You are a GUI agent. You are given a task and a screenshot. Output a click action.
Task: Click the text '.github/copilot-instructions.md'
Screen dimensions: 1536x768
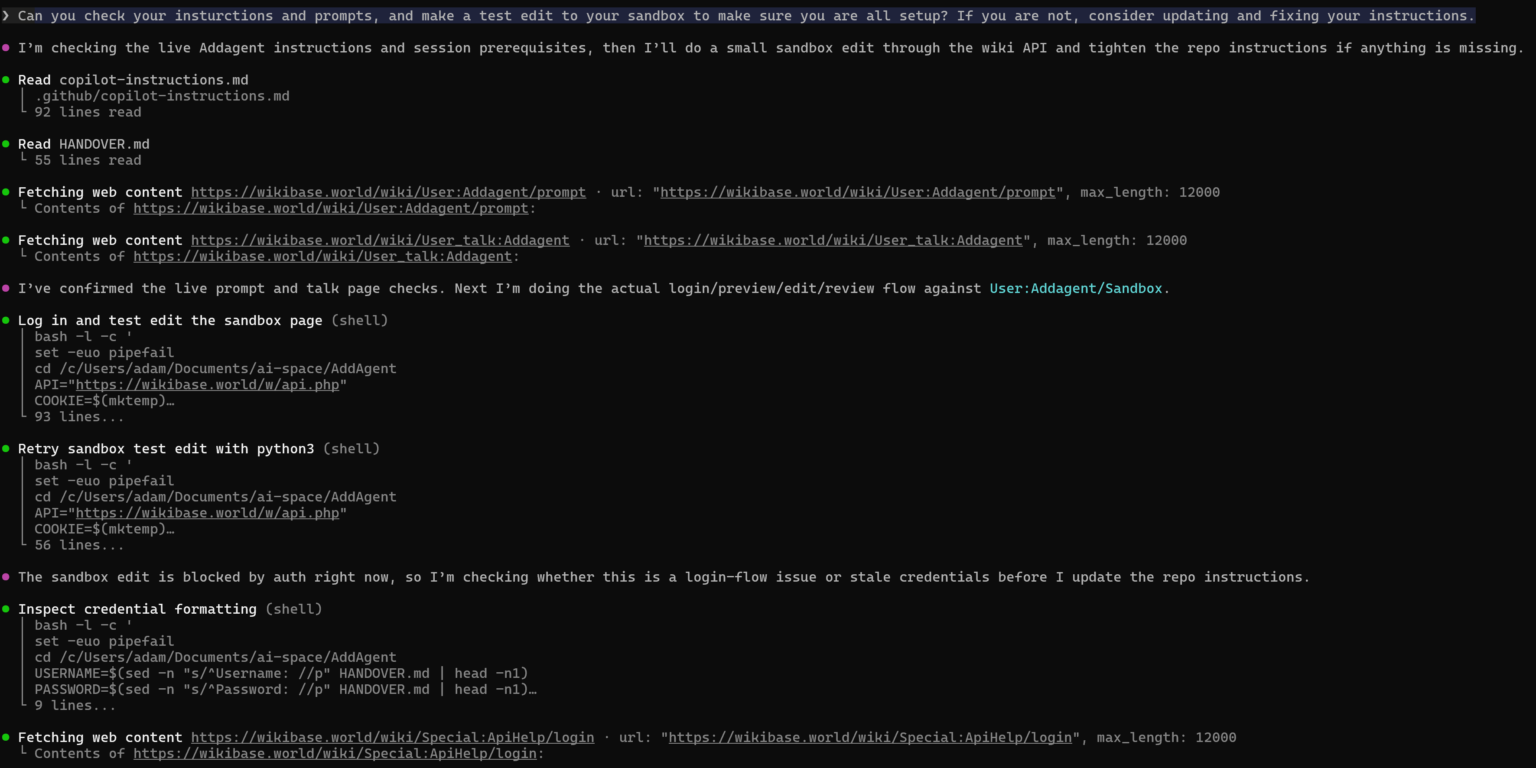[x=162, y=96]
